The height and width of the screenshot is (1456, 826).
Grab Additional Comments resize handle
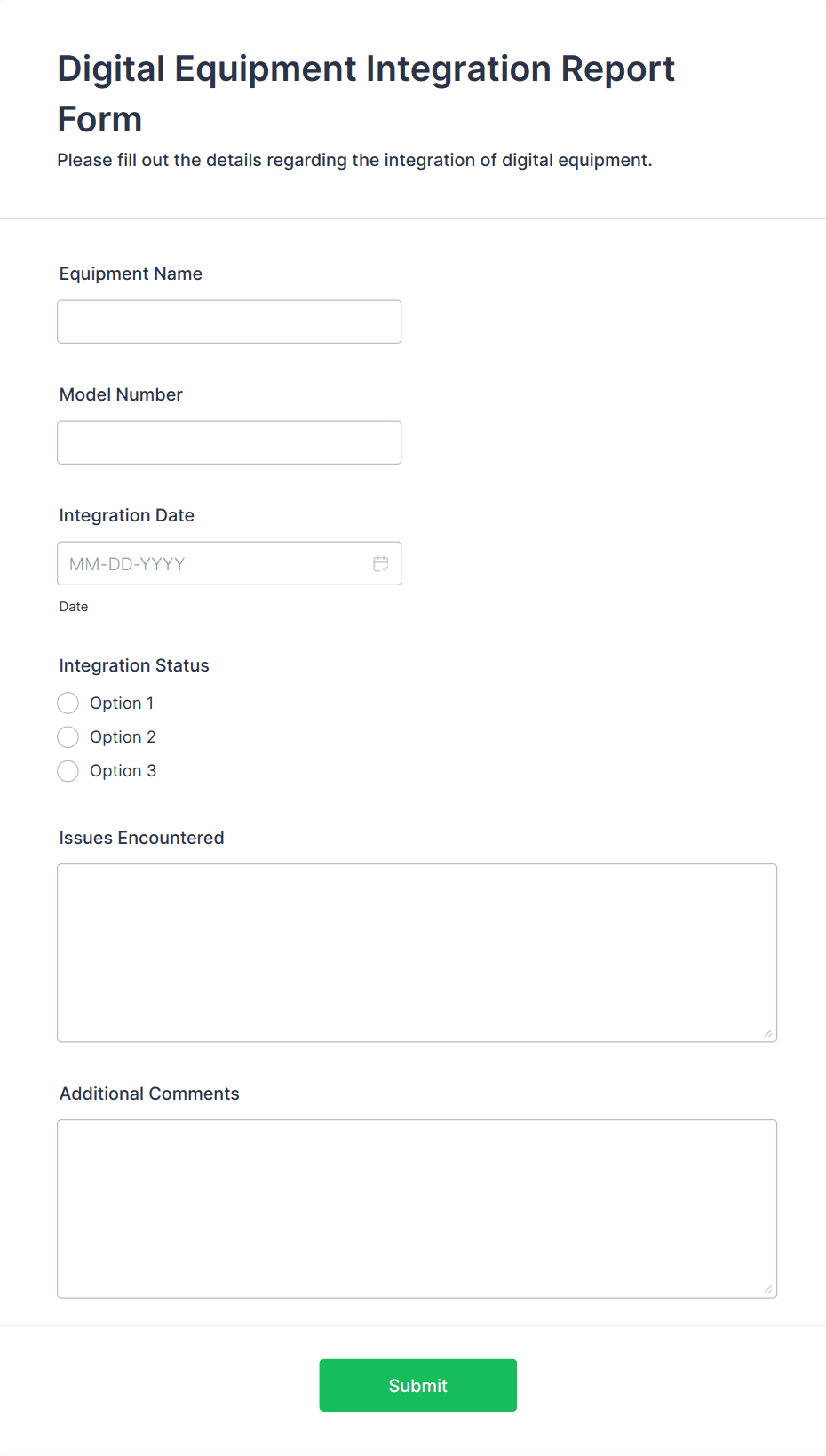(x=768, y=1289)
